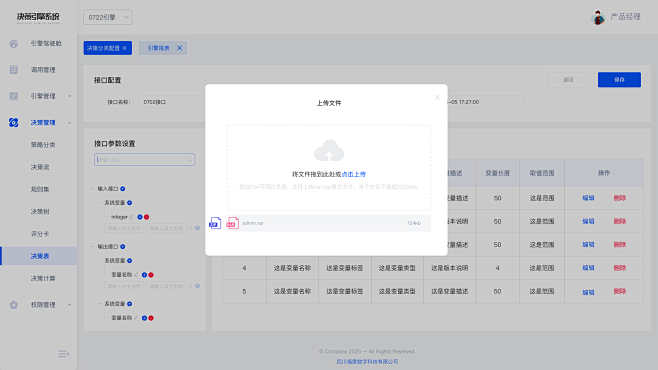Edit integer with pencil icon
Screen dimensions: 658x370
(132, 217)
